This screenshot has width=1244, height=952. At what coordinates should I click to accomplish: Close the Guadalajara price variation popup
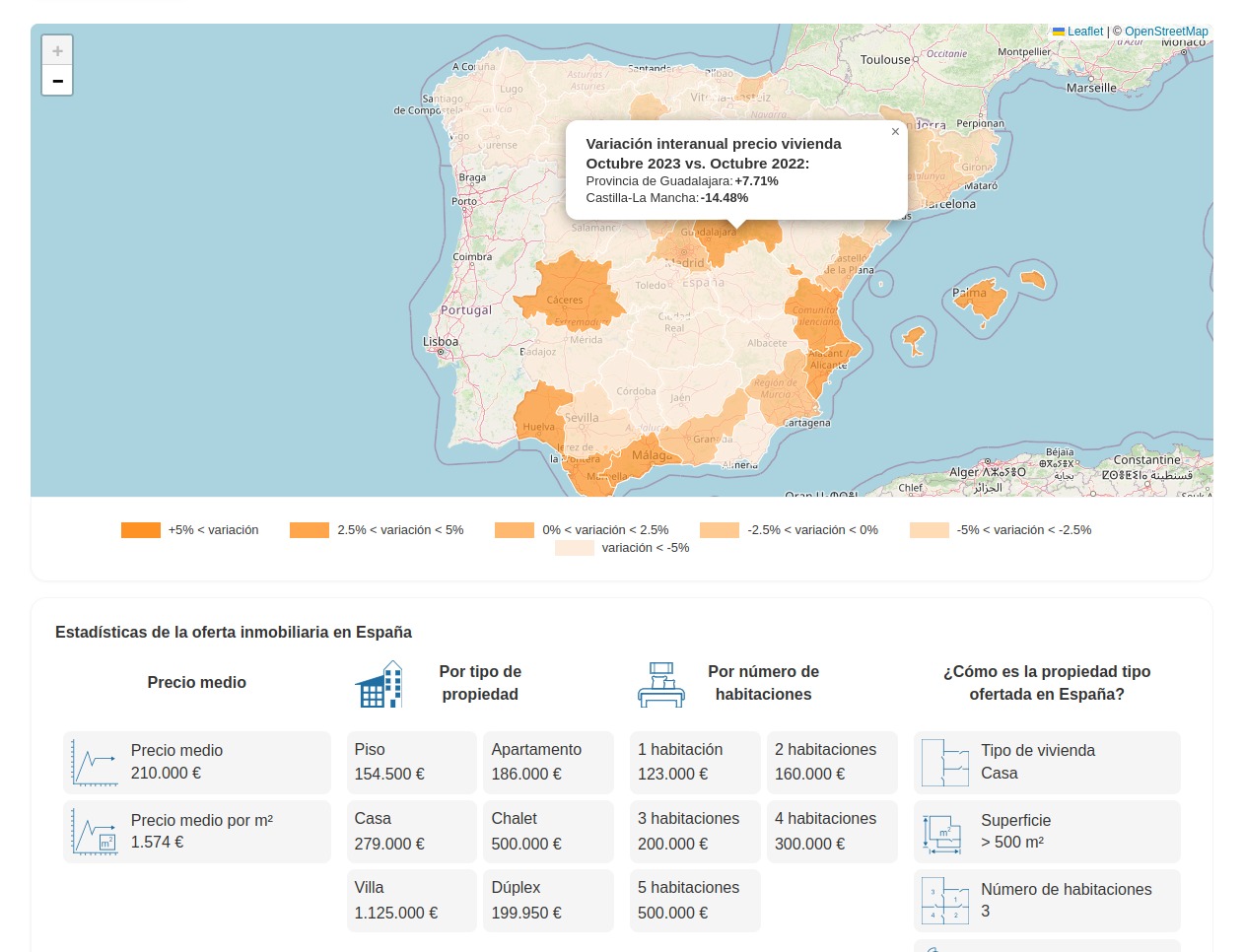pyautogui.click(x=895, y=132)
